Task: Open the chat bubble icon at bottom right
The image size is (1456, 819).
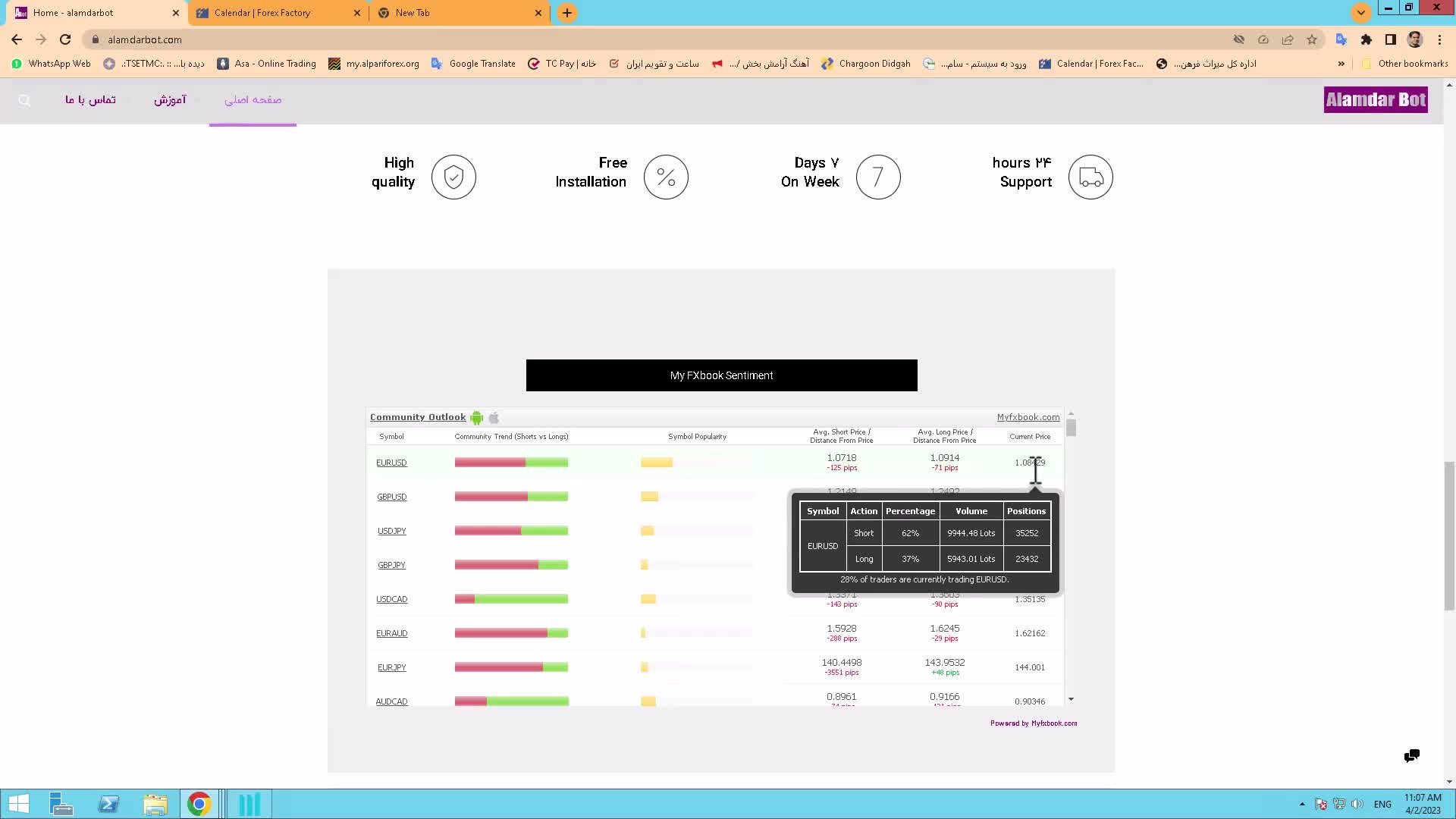Action: [1411, 755]
